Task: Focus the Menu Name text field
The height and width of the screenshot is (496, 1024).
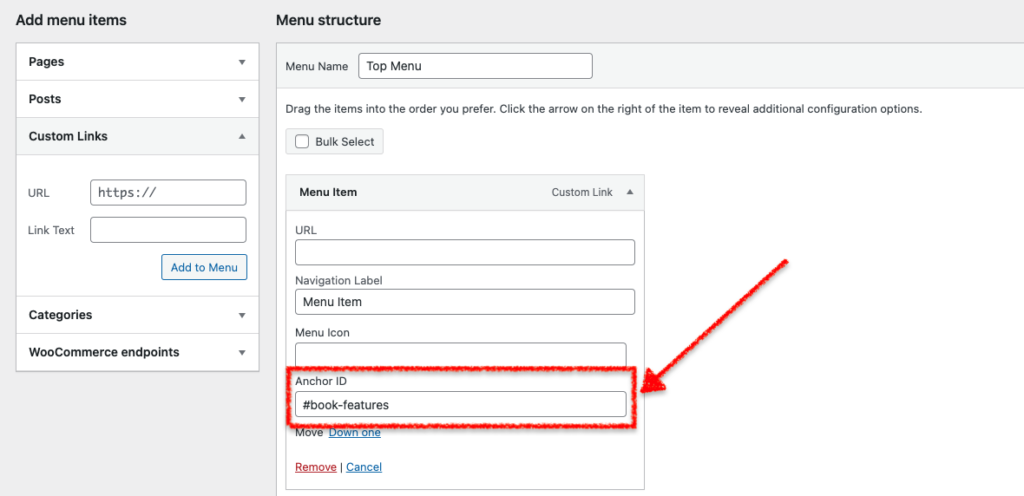Action: coord(475,66)
